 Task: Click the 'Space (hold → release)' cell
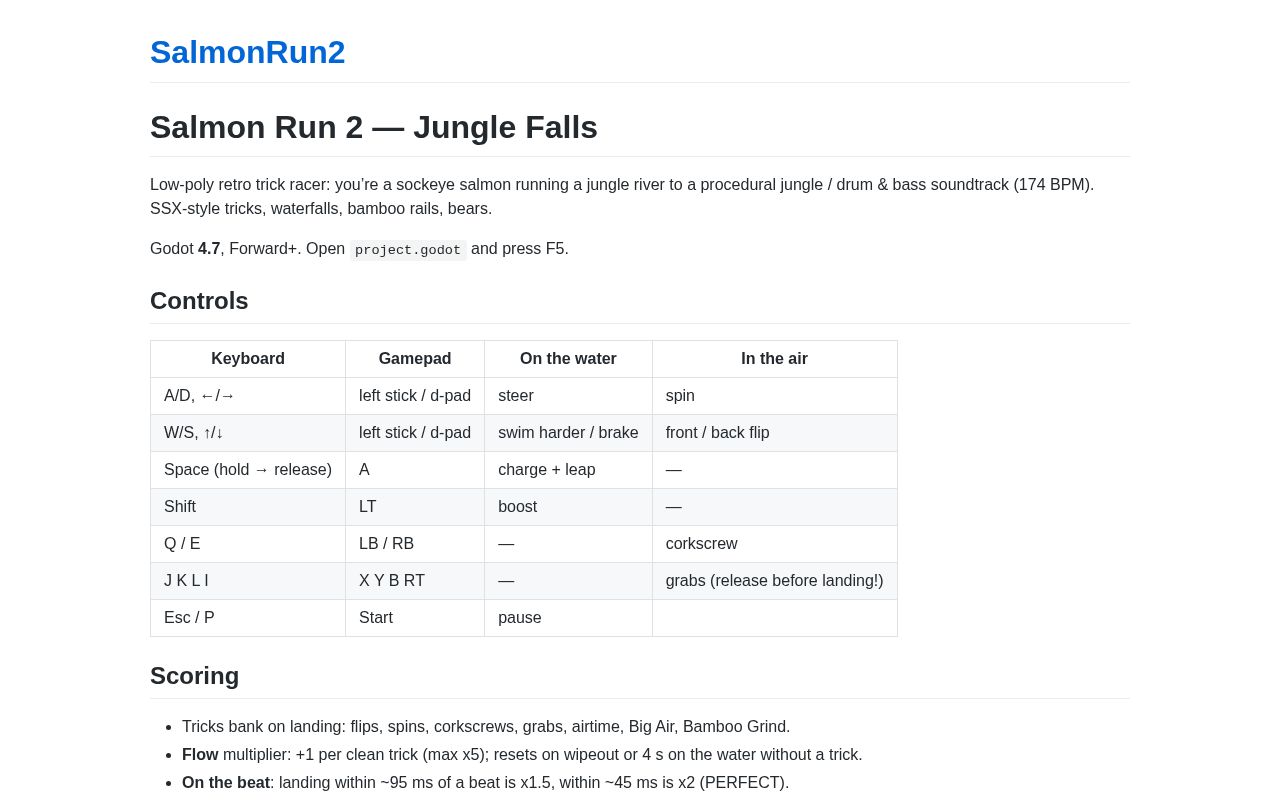pos(248,470)
